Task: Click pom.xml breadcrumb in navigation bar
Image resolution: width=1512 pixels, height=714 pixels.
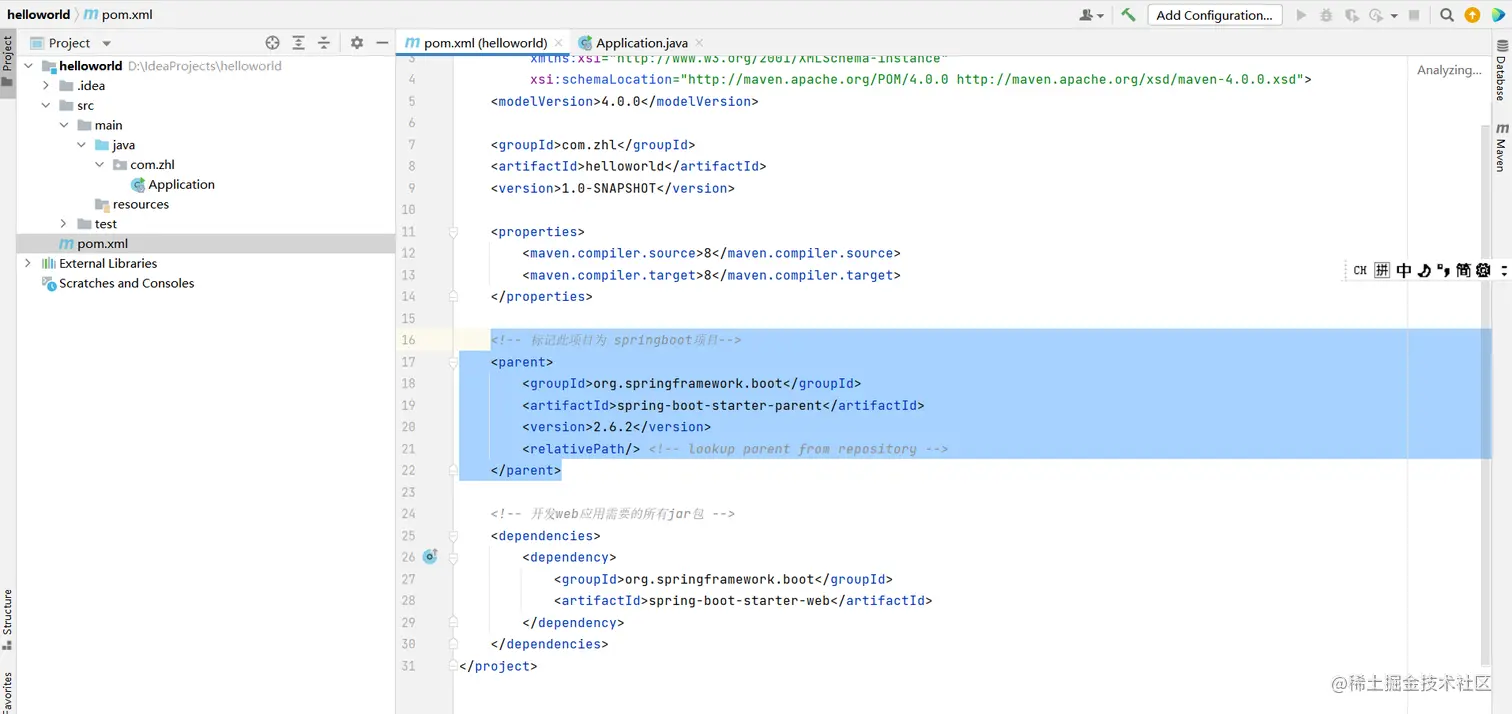Action: (118, 15)
